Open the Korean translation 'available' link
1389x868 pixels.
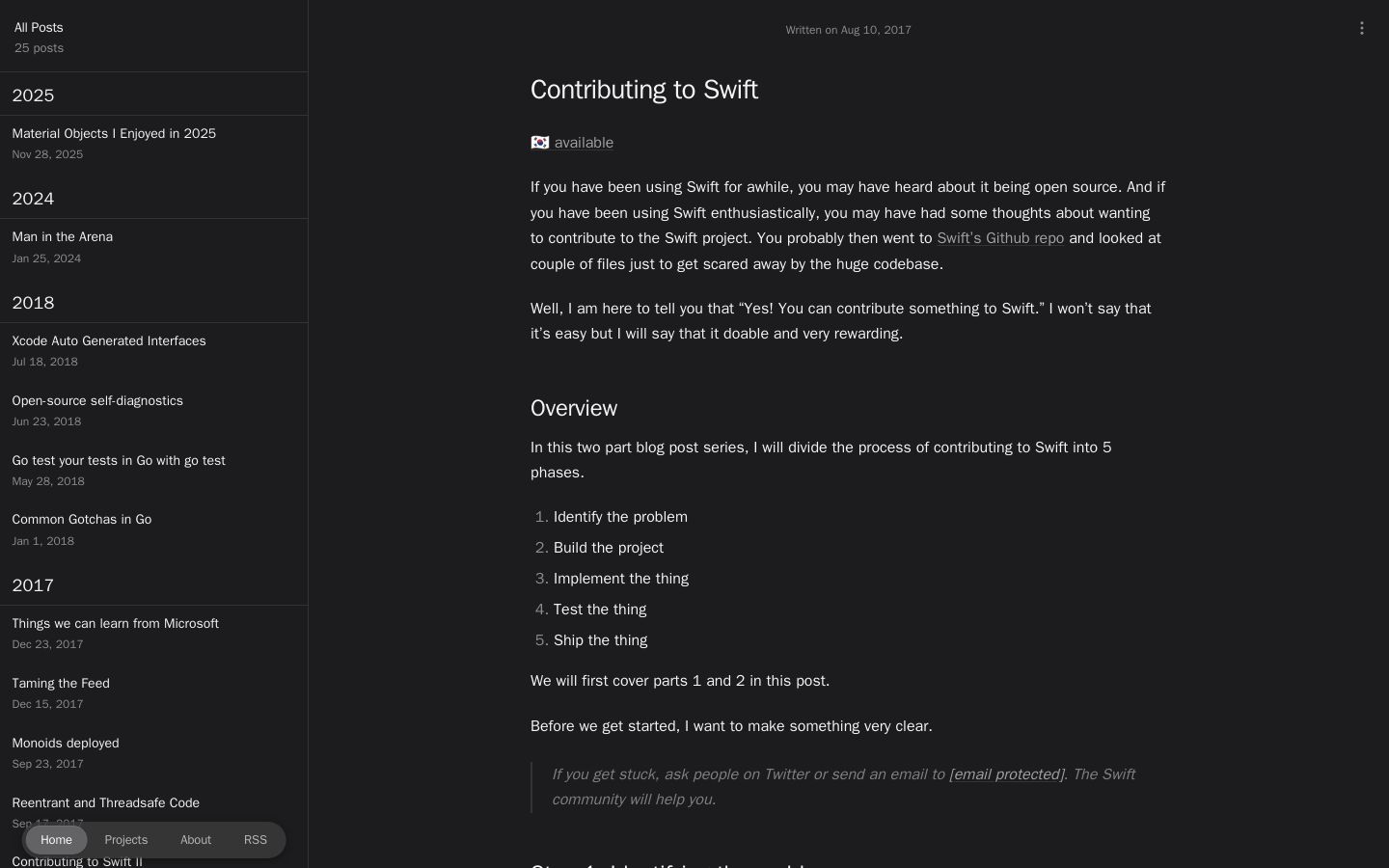pos(584,143)
